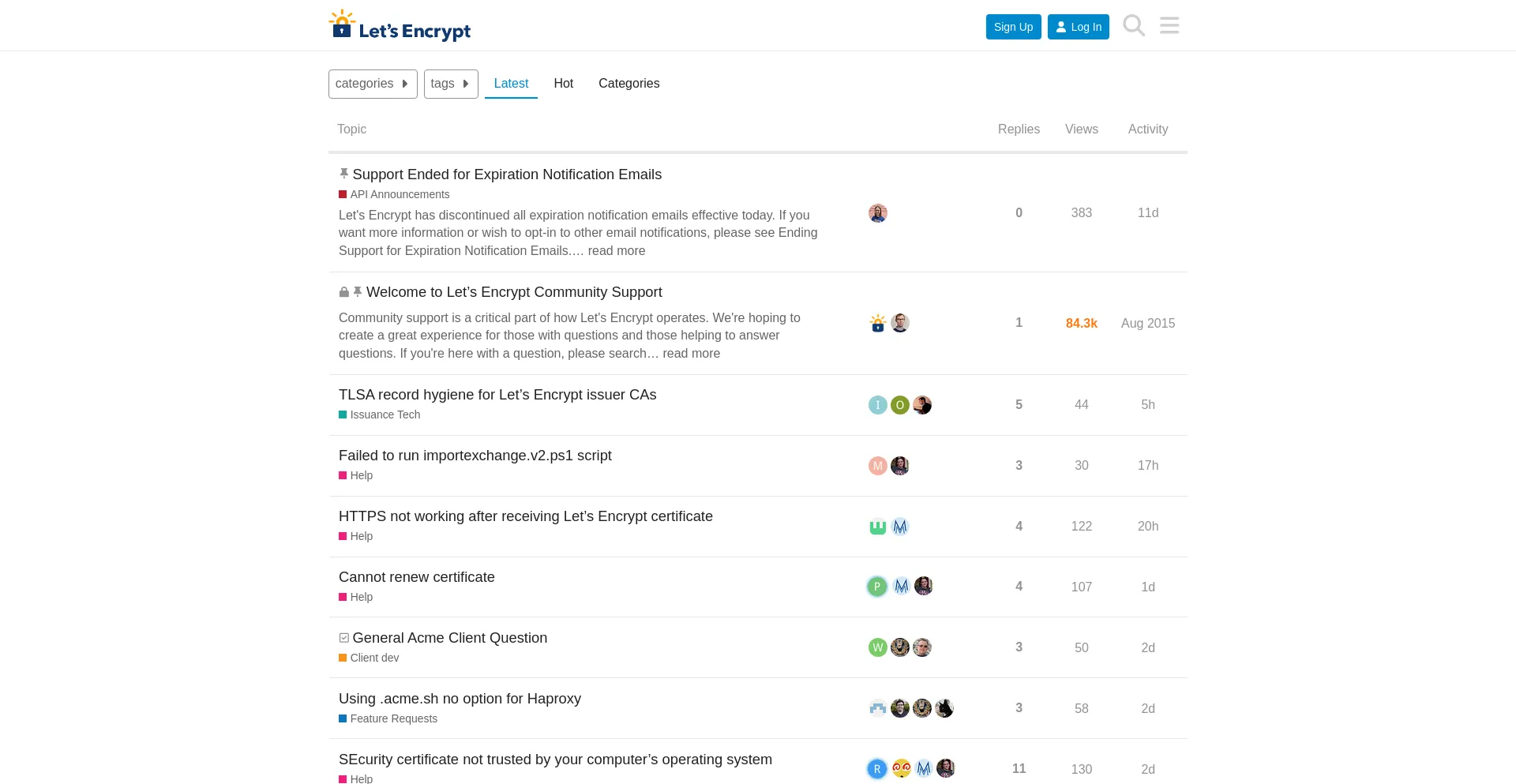Click the Log In button

[x=1078, y=27]
